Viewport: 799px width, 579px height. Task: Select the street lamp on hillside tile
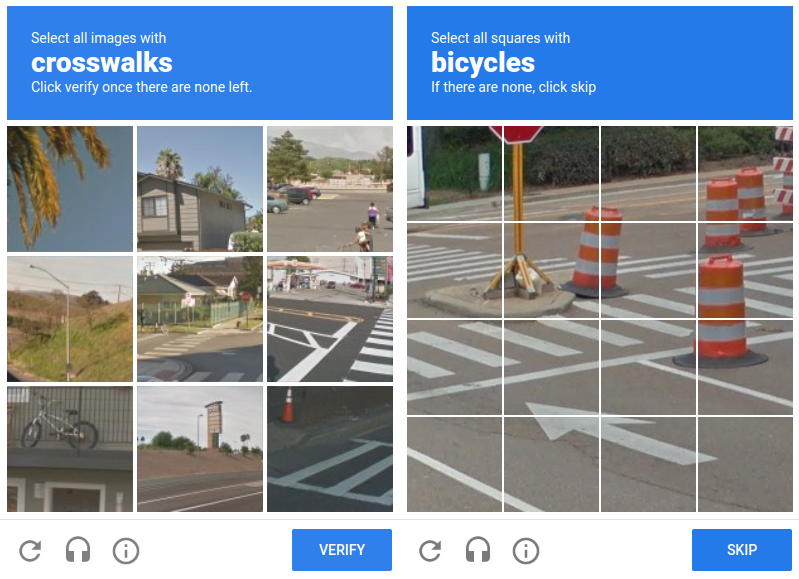(x=70, y=319)
